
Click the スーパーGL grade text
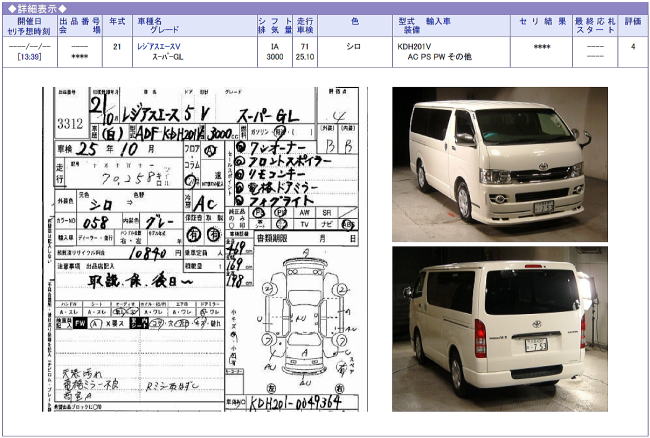[168, 57]
